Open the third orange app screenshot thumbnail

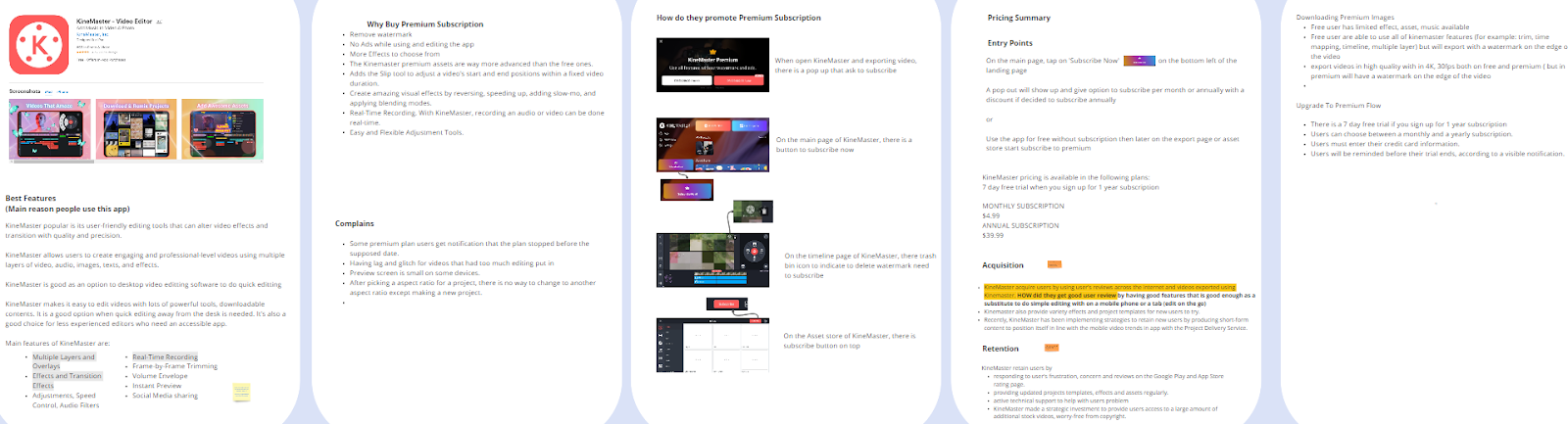[x=222, y=129]
